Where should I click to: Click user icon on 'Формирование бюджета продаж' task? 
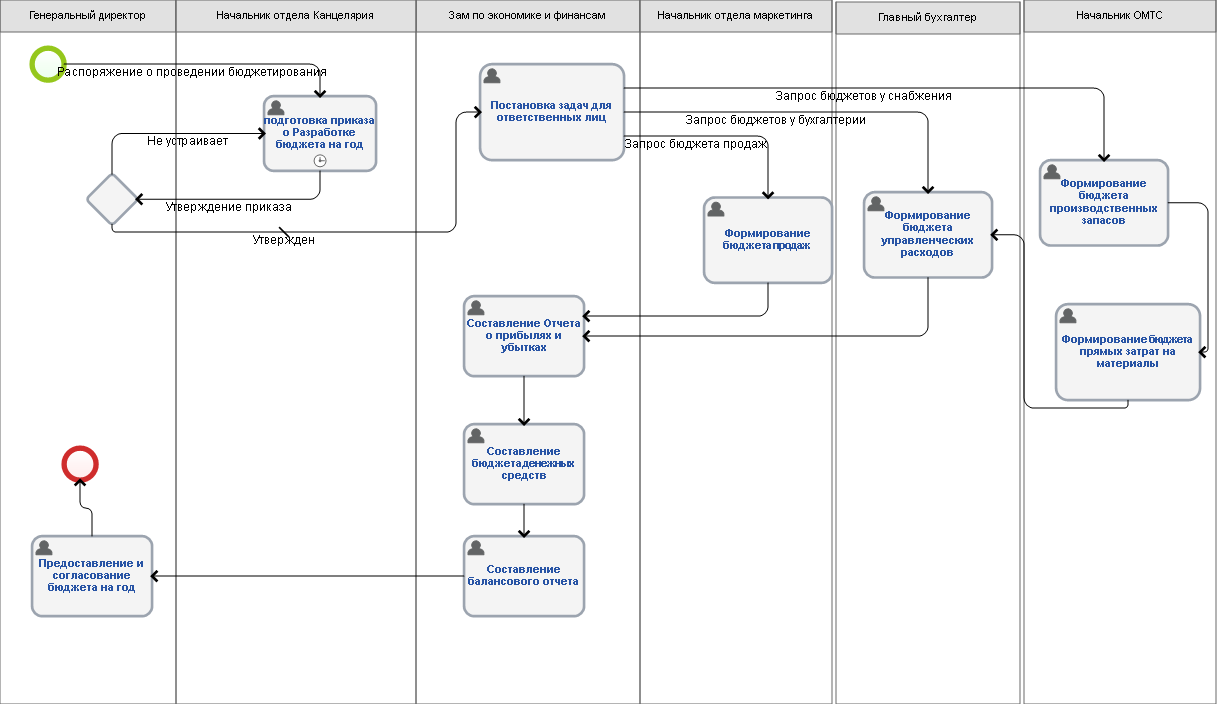tap(716, 209)
